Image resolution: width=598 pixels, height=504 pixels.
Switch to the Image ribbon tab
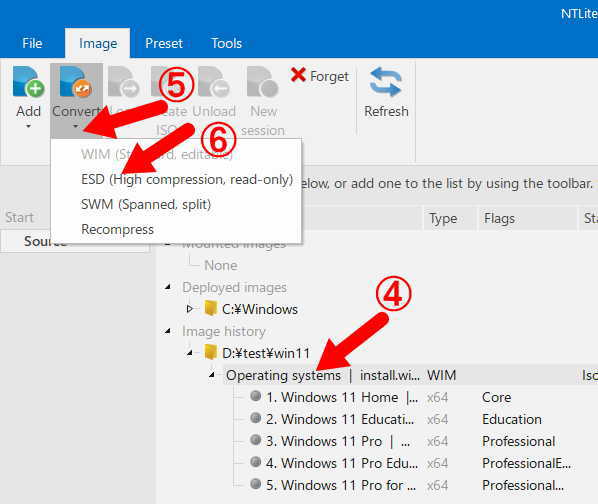pyautogui.click(x=98, y=43)
